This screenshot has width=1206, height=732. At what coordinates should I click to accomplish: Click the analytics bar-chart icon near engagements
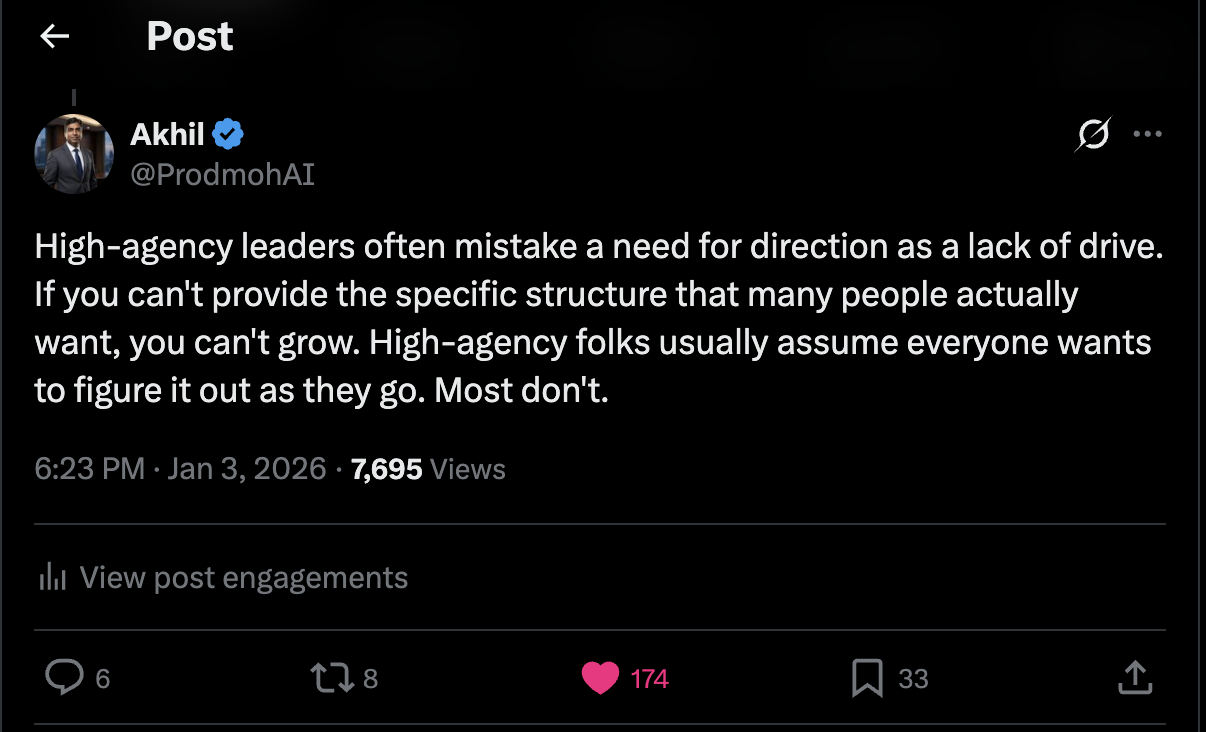pos(52,577)
